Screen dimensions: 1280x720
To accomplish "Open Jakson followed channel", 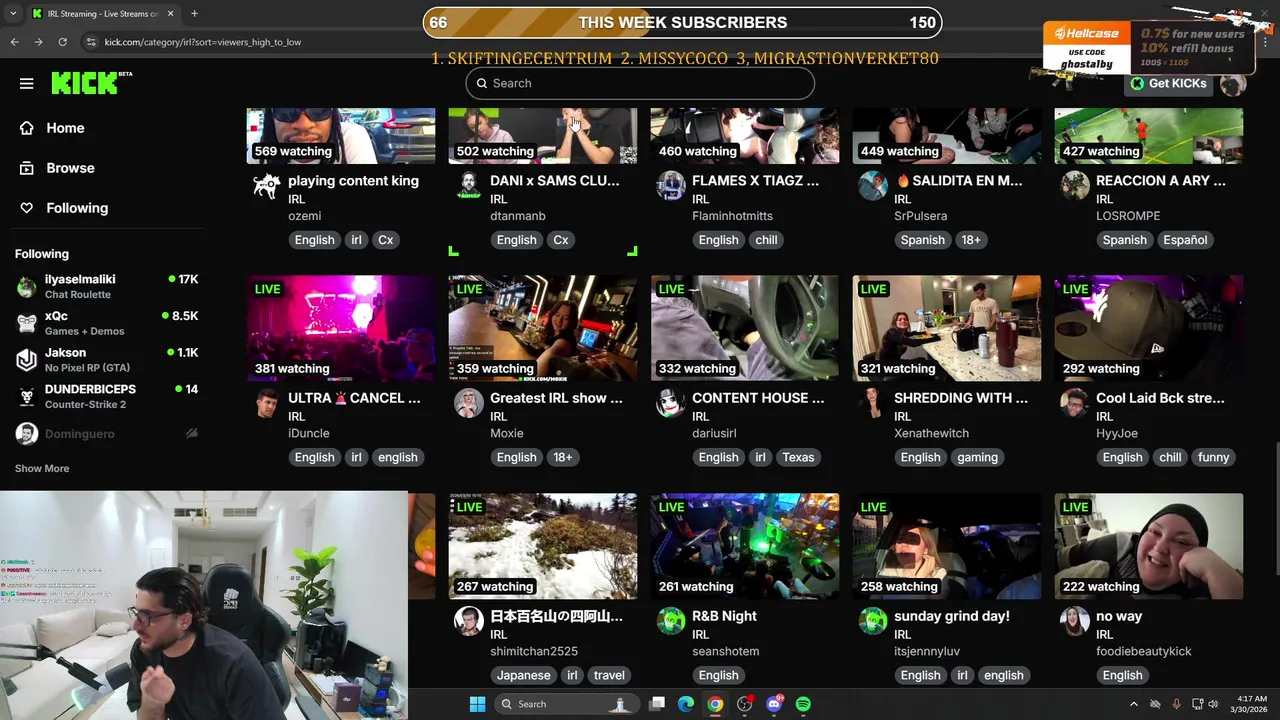I will pyautogui.click(x=106, y=360).
